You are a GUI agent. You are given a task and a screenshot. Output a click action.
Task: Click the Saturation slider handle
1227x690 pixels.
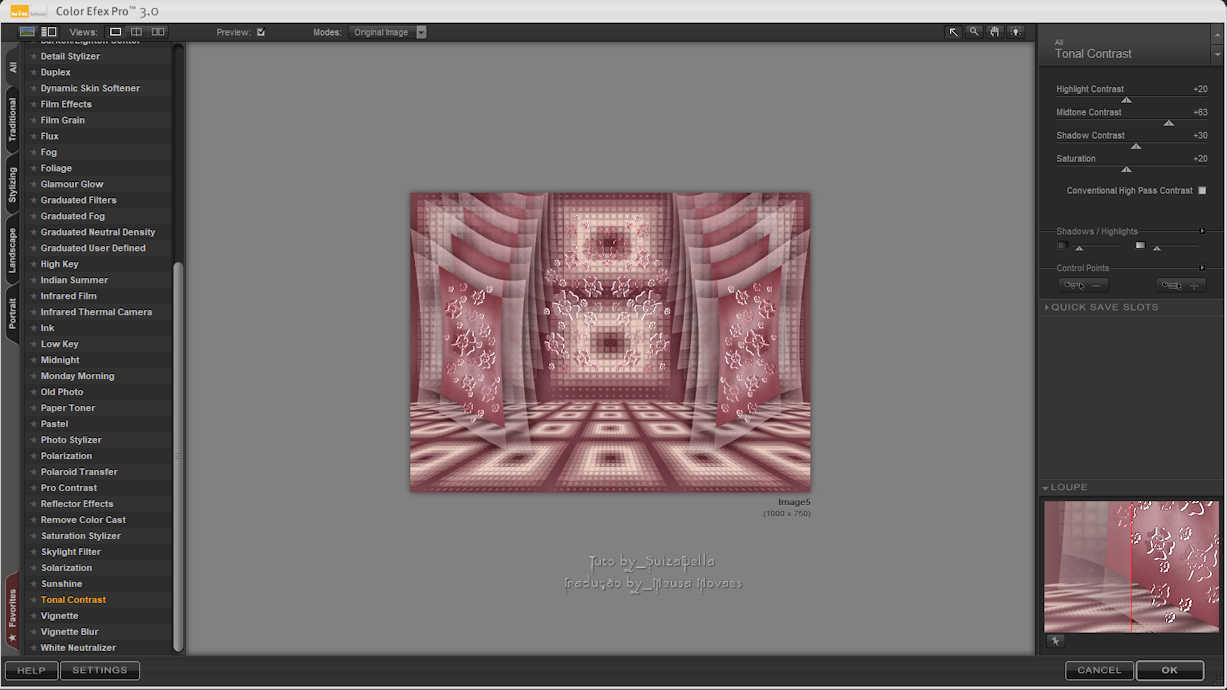[x=1126, y=169]
